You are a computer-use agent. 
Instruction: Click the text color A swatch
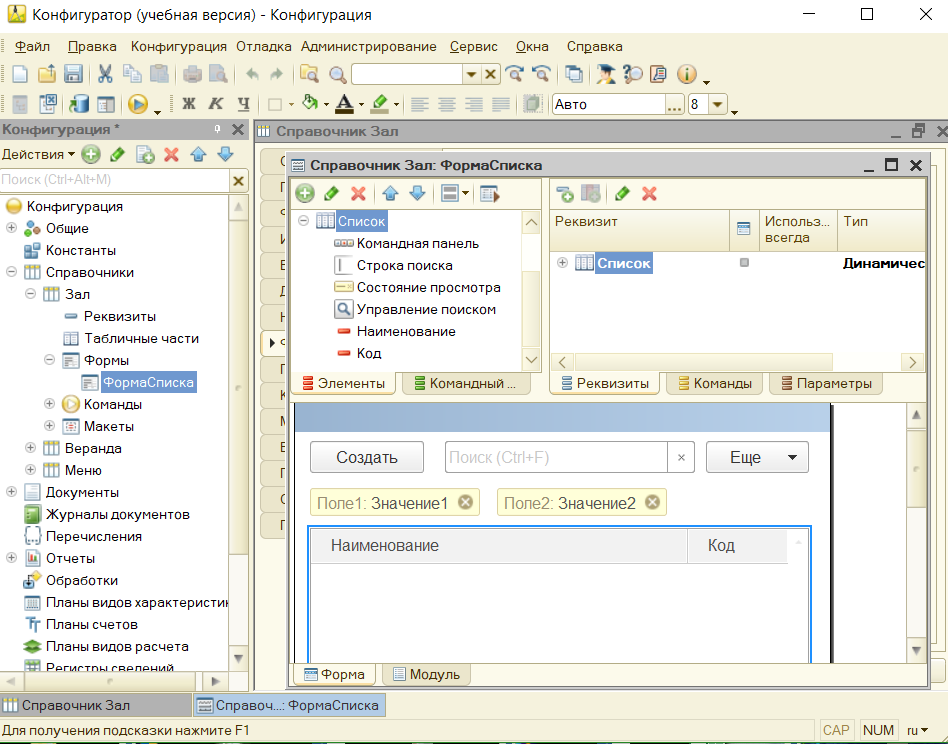pos(343,104)
